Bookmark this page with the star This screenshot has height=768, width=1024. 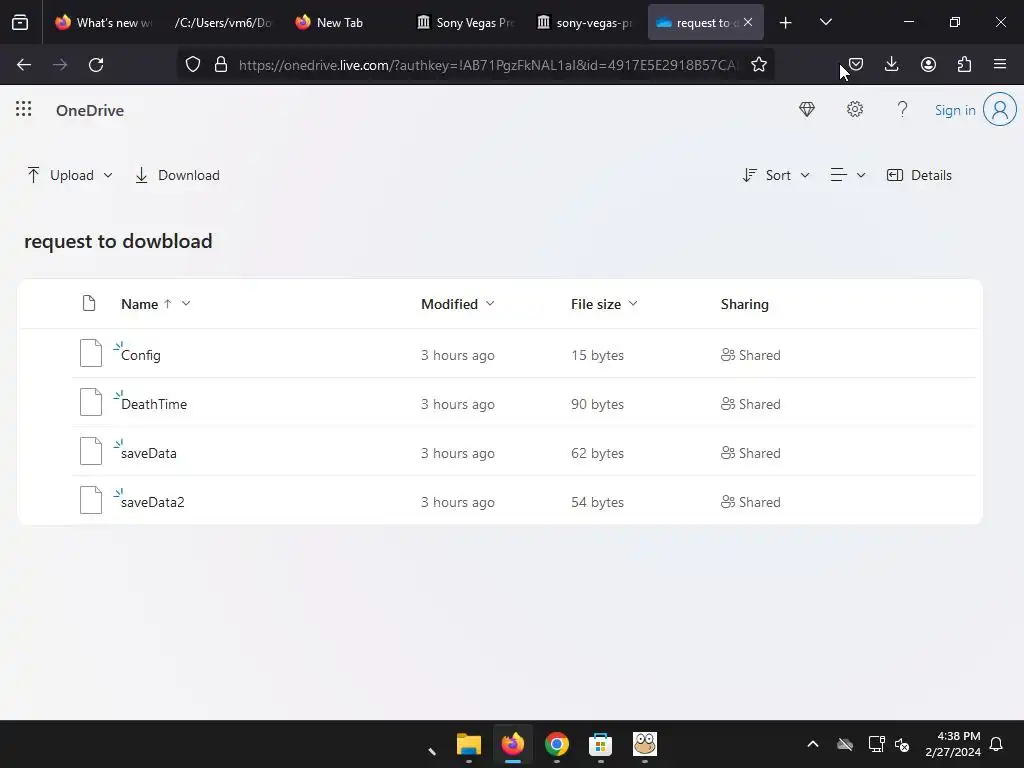pyautogui.click(x=759, y=65)
